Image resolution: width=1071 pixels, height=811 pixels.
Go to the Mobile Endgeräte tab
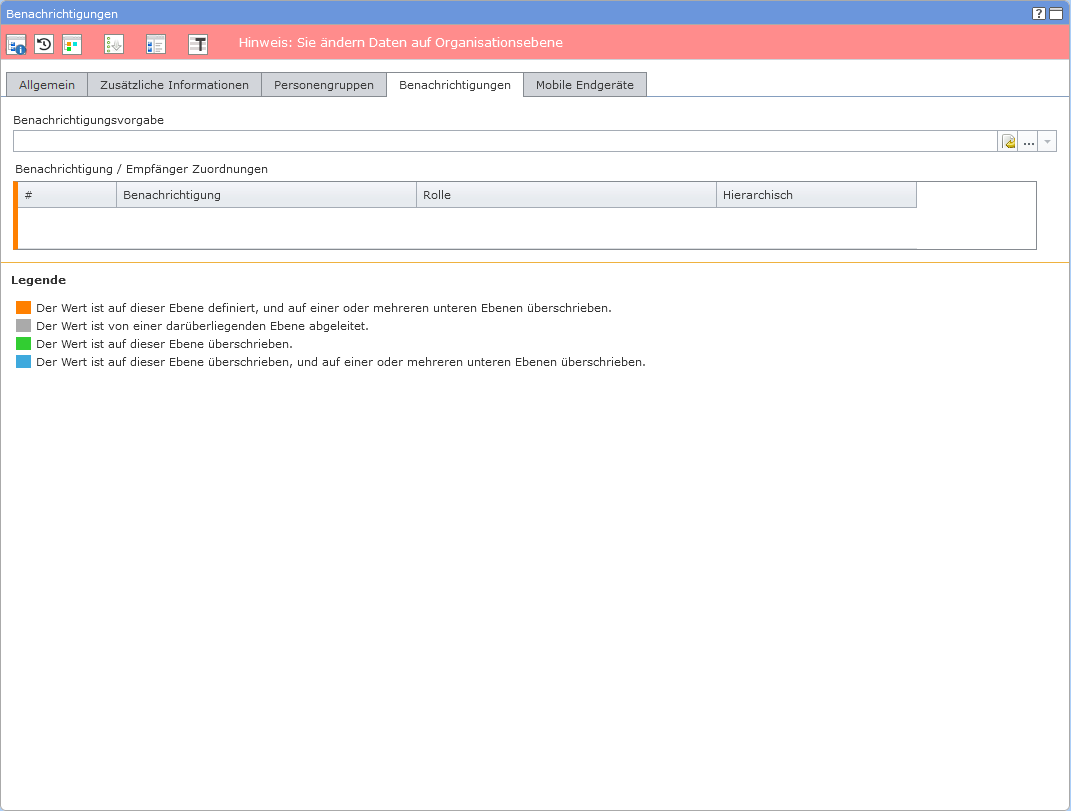(x=585, y=85)
